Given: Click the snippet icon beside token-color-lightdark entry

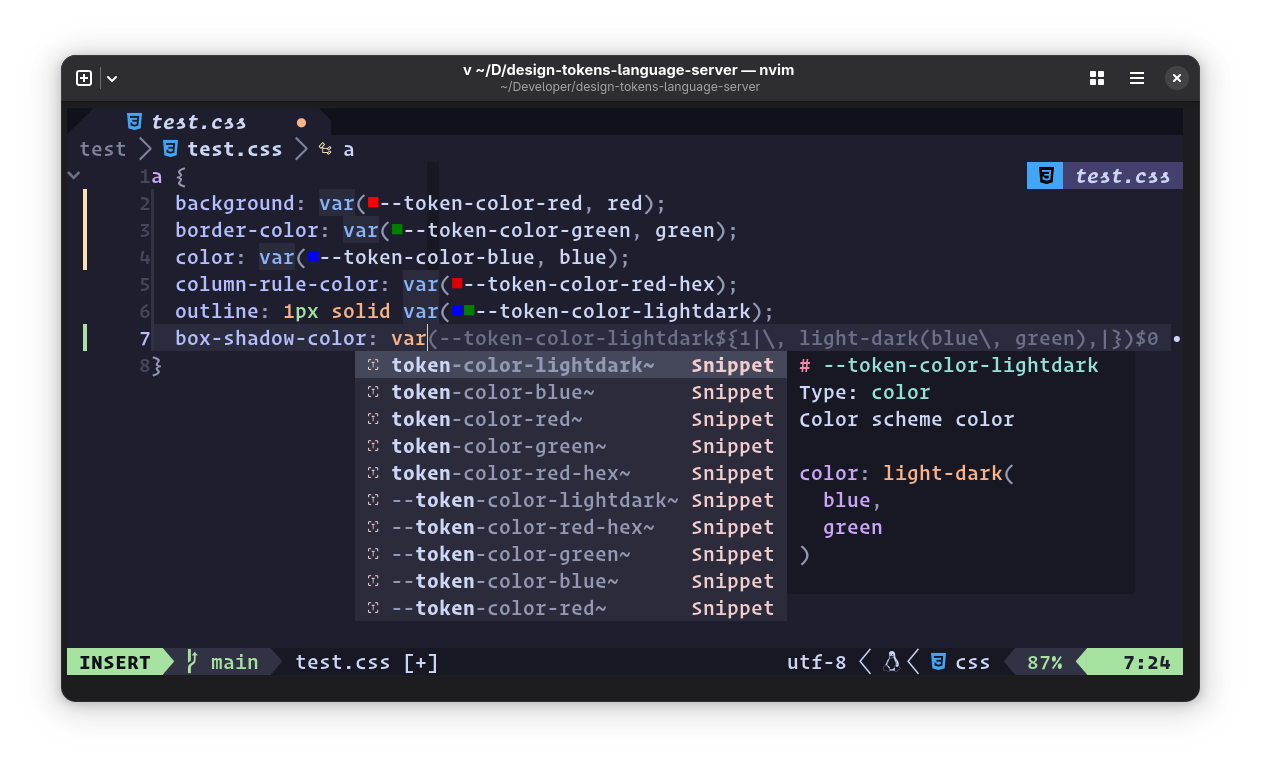Looking at the screenshot, I should click(375, 365).
